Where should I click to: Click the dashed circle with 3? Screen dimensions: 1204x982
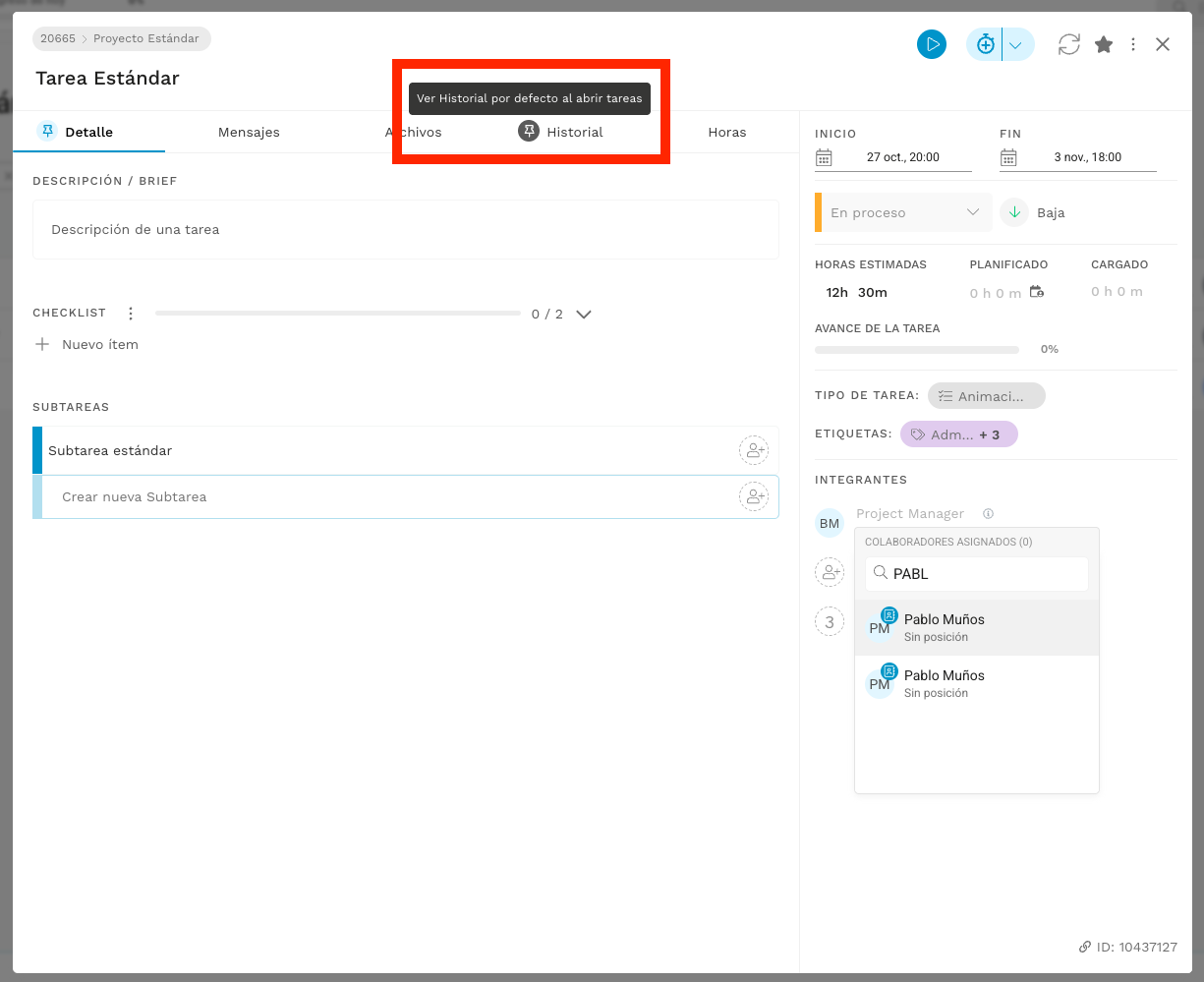pyautogui.click(x=830, y=621)
